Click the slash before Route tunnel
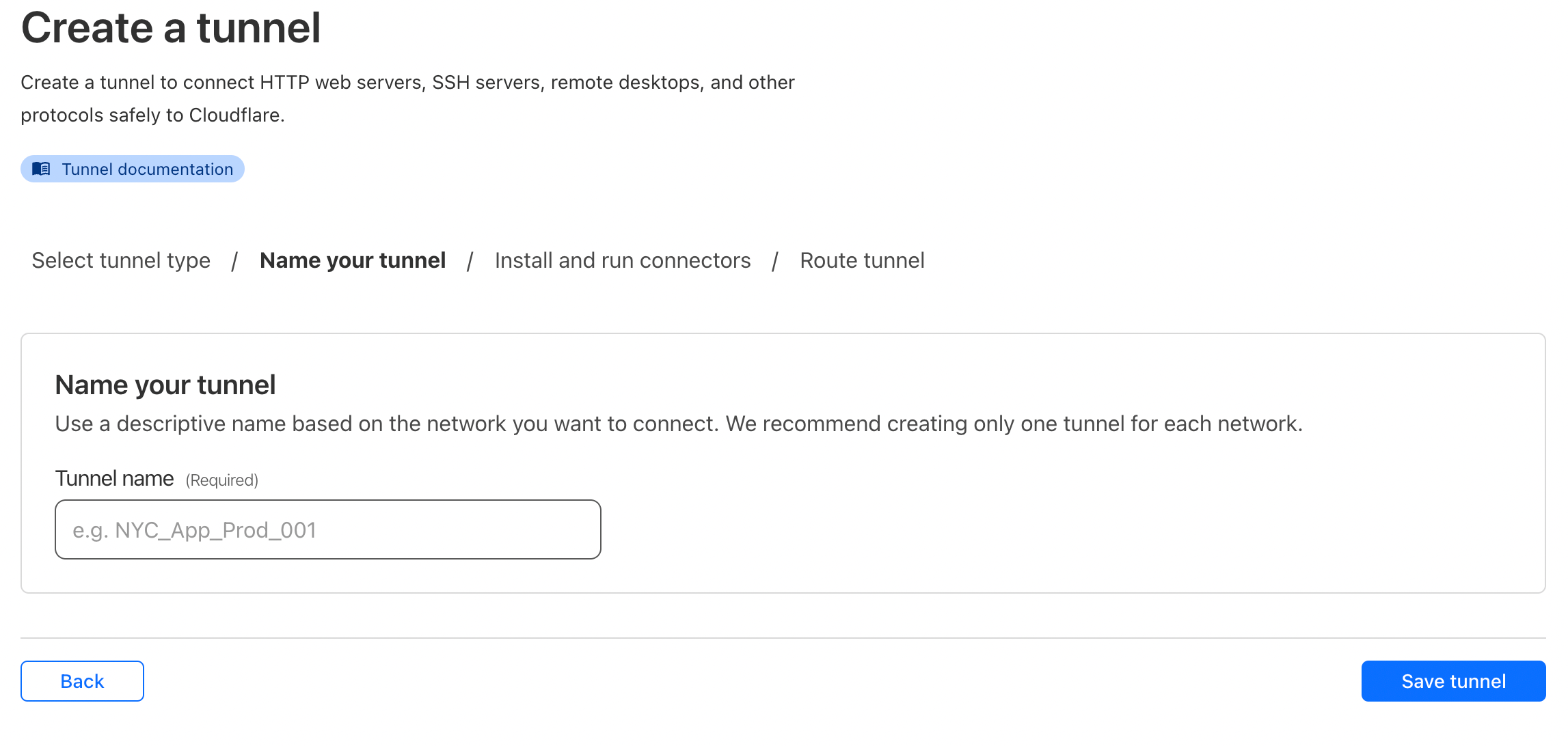Image resolution: width=1568 pixels, height=746 pixels. coord(775,260)
